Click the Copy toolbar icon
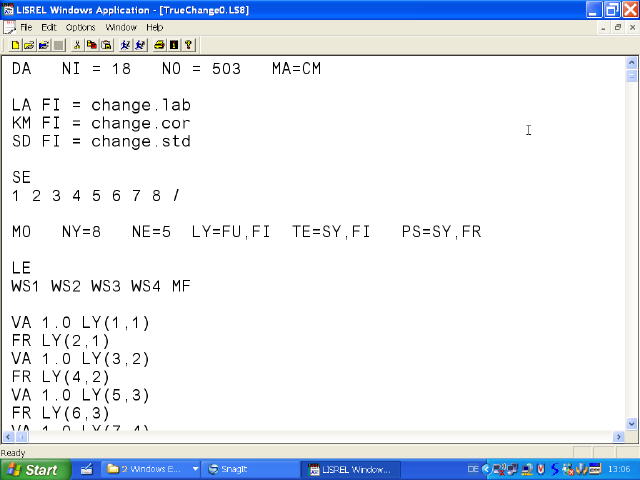Viewport: 640px width, 480px height. 91,45
